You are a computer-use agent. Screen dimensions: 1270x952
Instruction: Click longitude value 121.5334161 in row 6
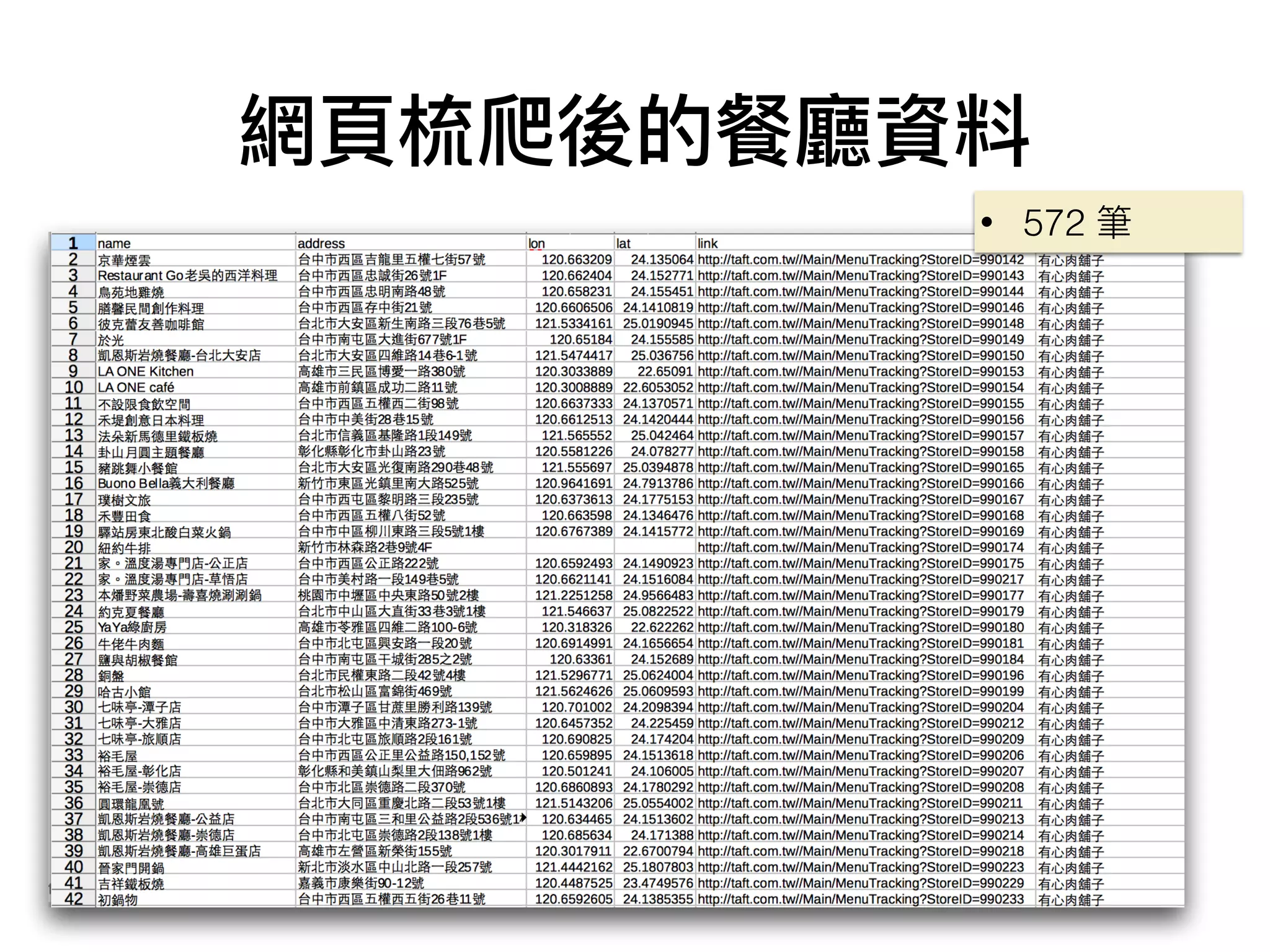(574, 324)
